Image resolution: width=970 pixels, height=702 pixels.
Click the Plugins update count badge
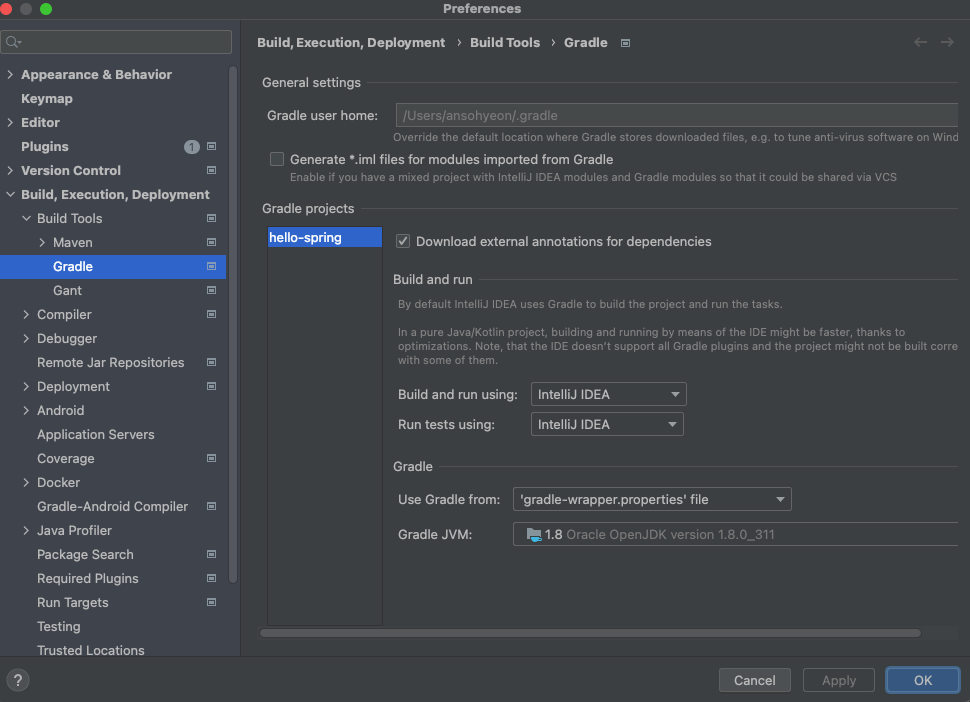(192, 147)
